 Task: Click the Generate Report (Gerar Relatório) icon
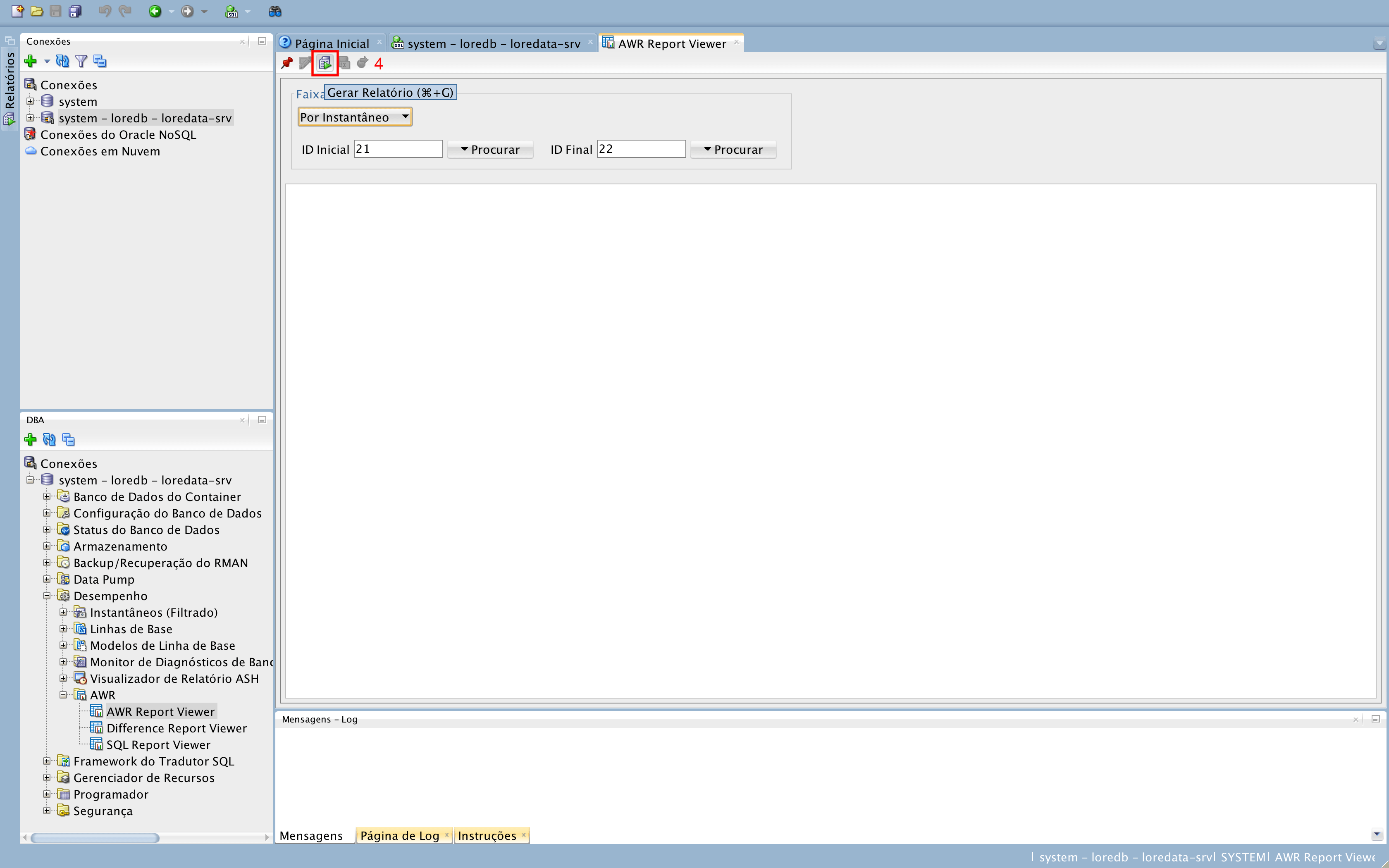(325, 63)
